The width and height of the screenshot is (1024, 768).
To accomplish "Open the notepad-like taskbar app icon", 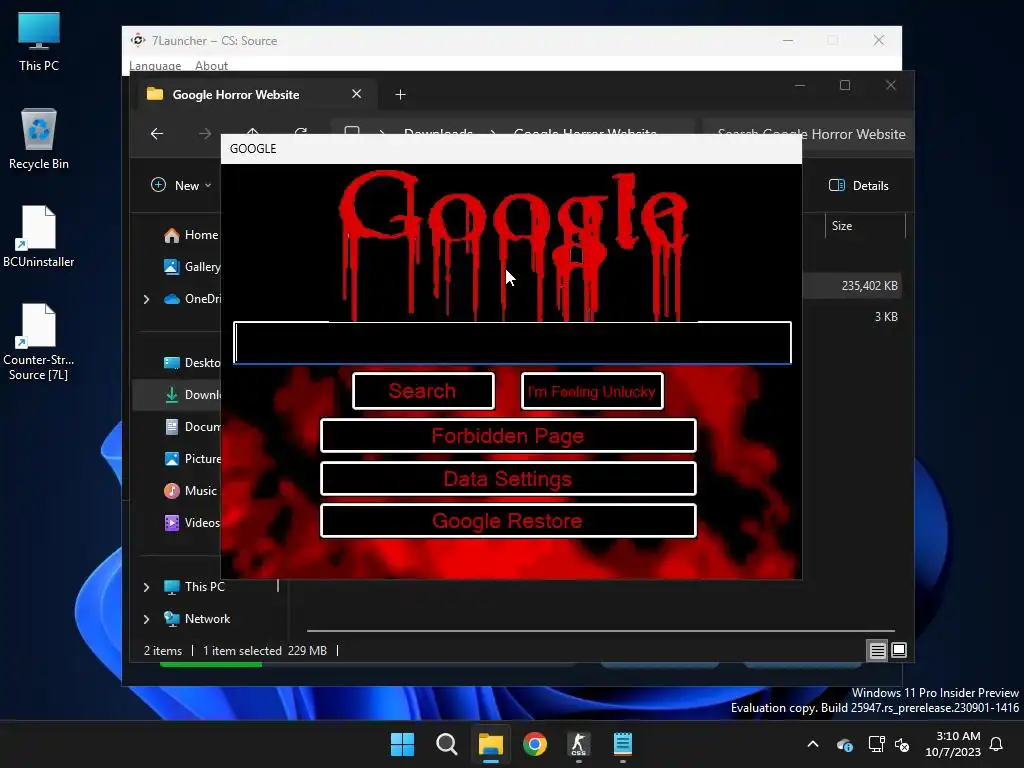I will coord(623,744).
